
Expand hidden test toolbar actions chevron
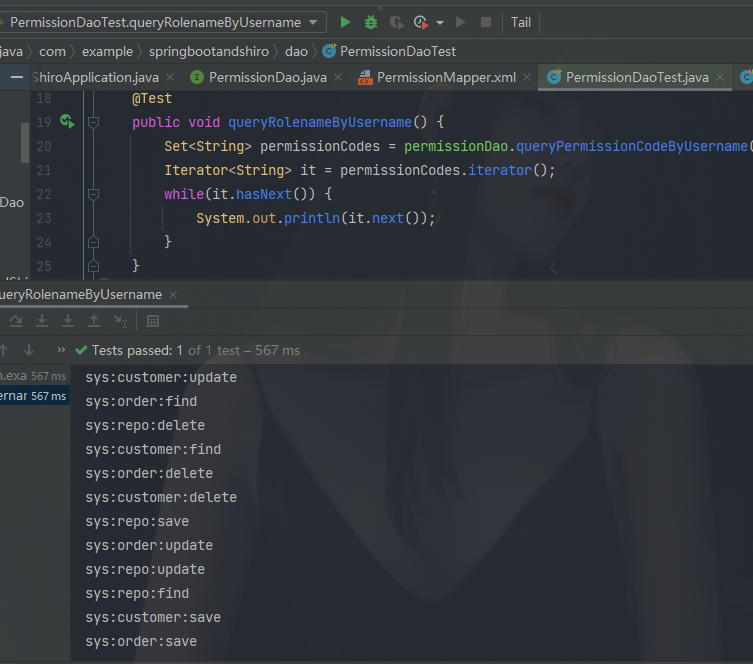(x=61, y=350)
